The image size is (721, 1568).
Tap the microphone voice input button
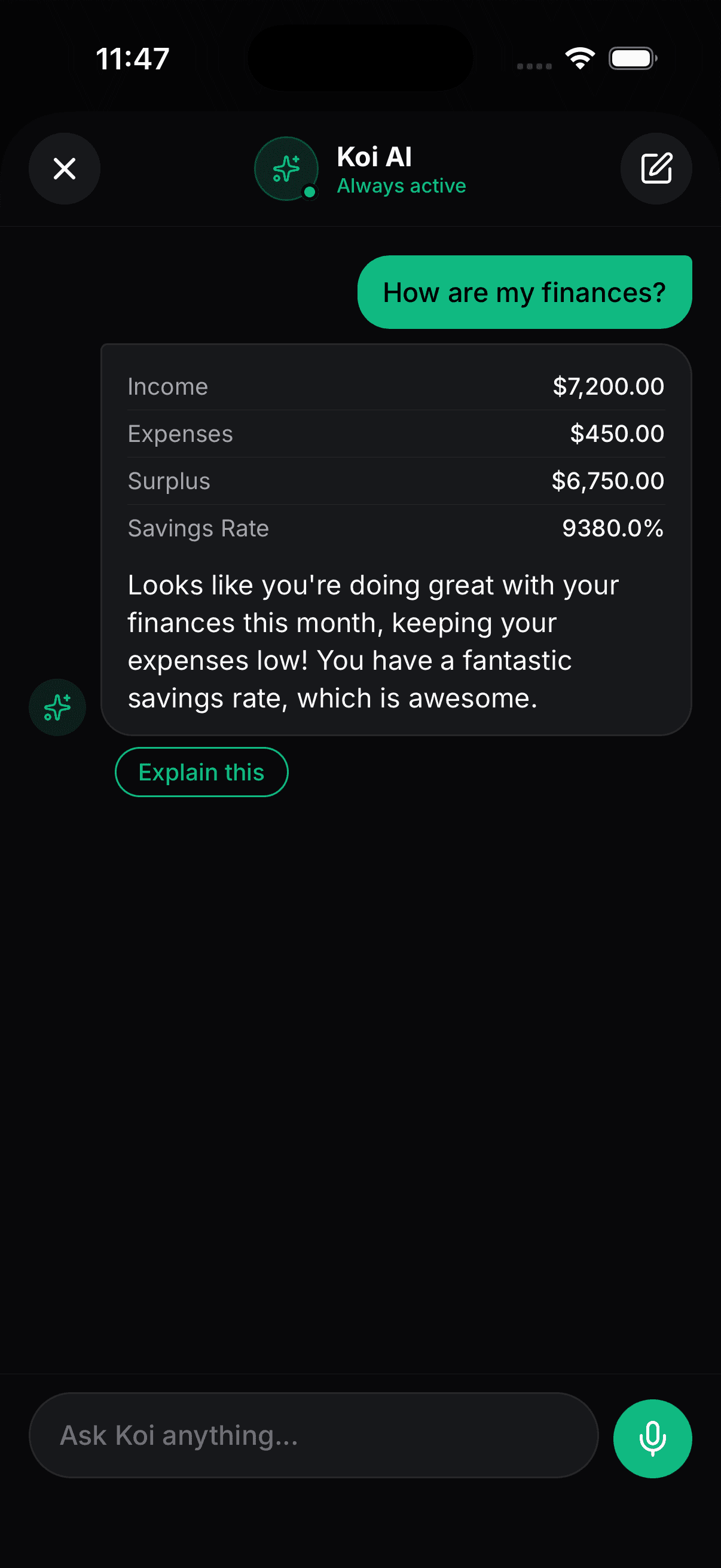coord(652,1438)
